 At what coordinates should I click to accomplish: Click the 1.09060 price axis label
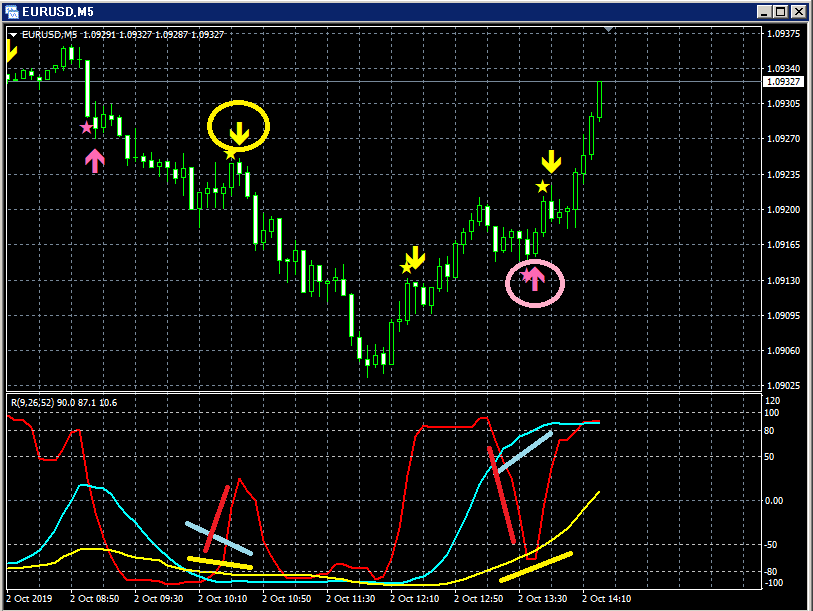point(783,351)
